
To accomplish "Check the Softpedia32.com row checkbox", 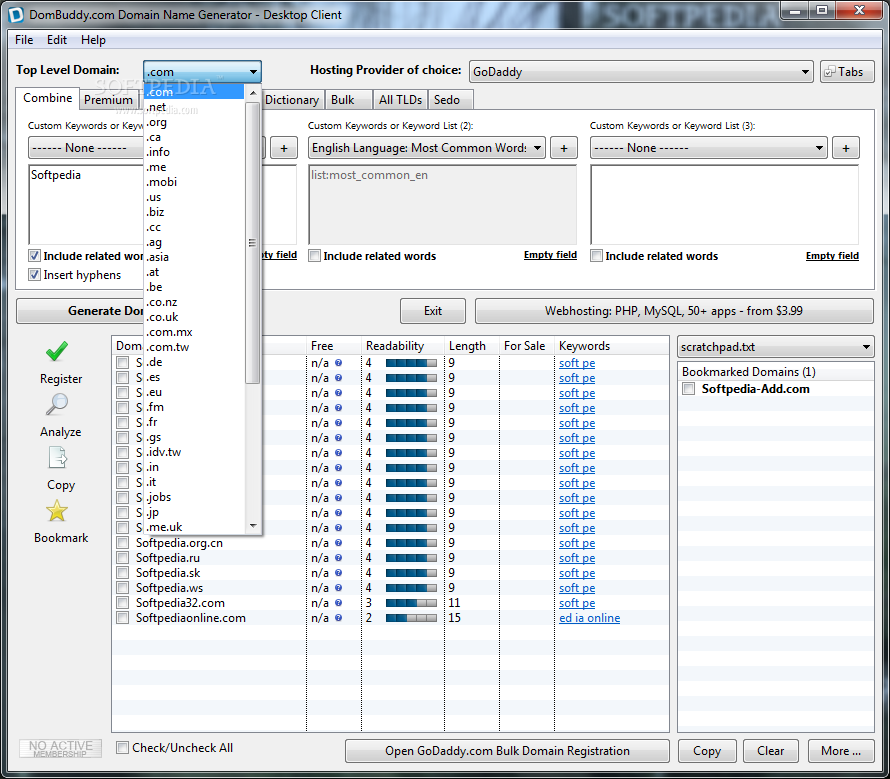I will click(123, 602).
